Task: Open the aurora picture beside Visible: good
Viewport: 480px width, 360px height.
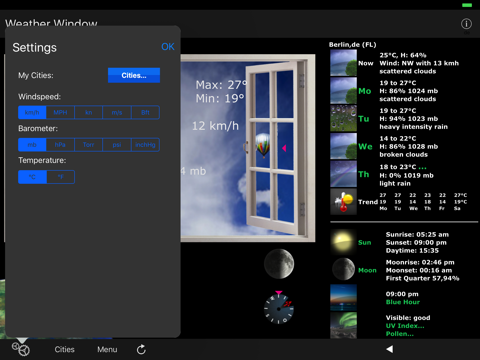Action: point(343,325)
